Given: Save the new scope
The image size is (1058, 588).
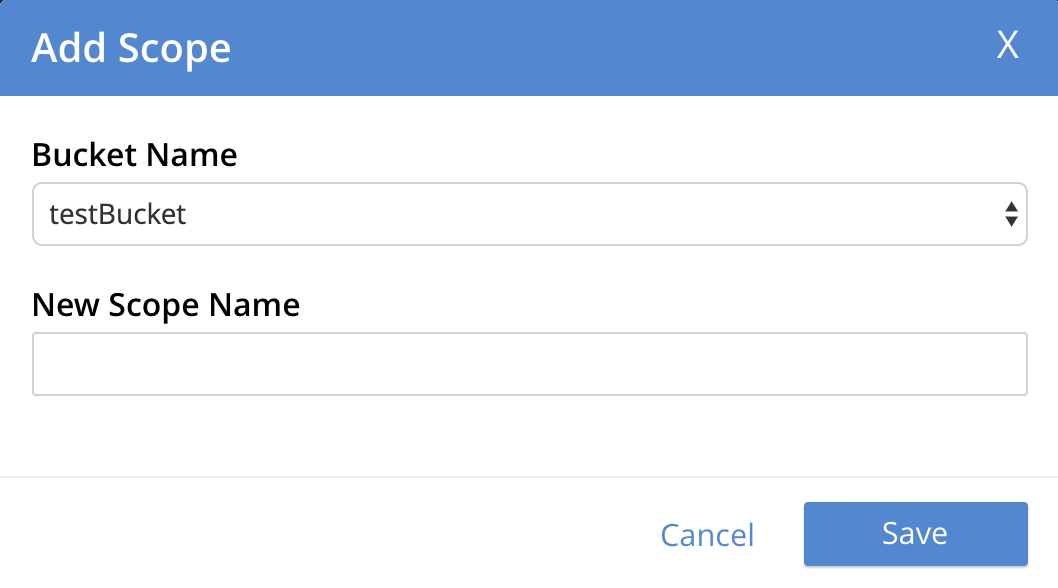Looking at the screenshot, I should tap(915, 534).
